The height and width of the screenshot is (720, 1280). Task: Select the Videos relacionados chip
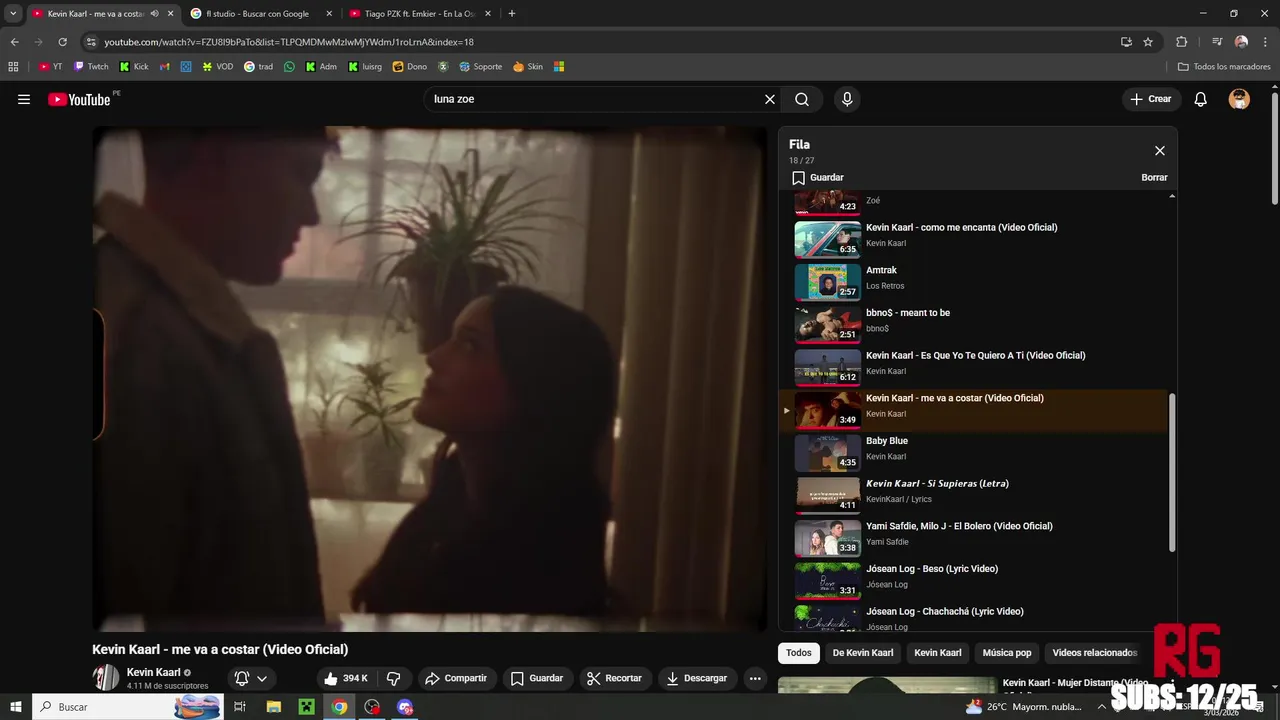tap(1095, 653)
